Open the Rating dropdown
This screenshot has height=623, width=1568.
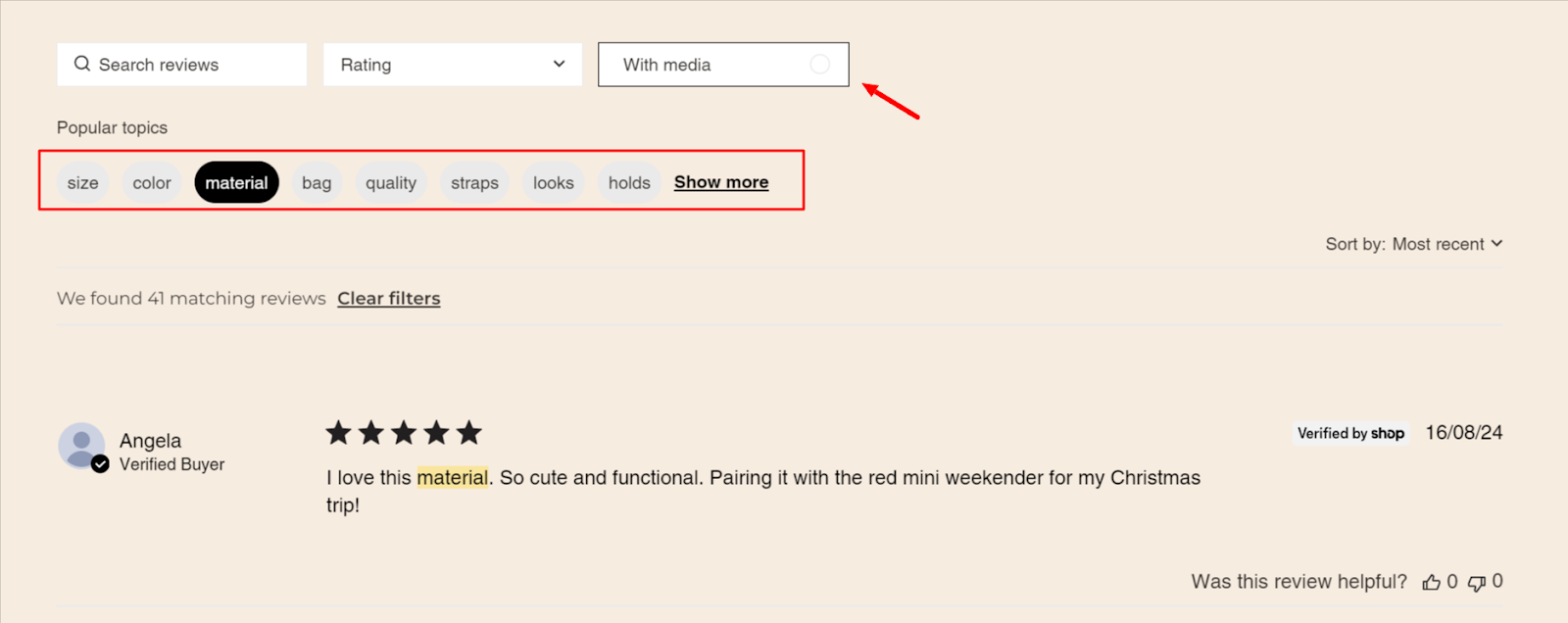coord(453,65)
